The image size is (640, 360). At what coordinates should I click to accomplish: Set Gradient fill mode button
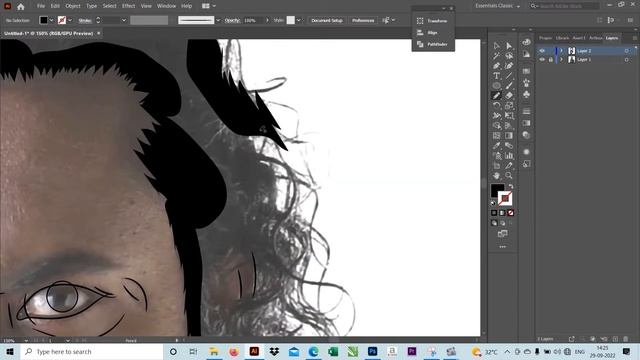502,213
